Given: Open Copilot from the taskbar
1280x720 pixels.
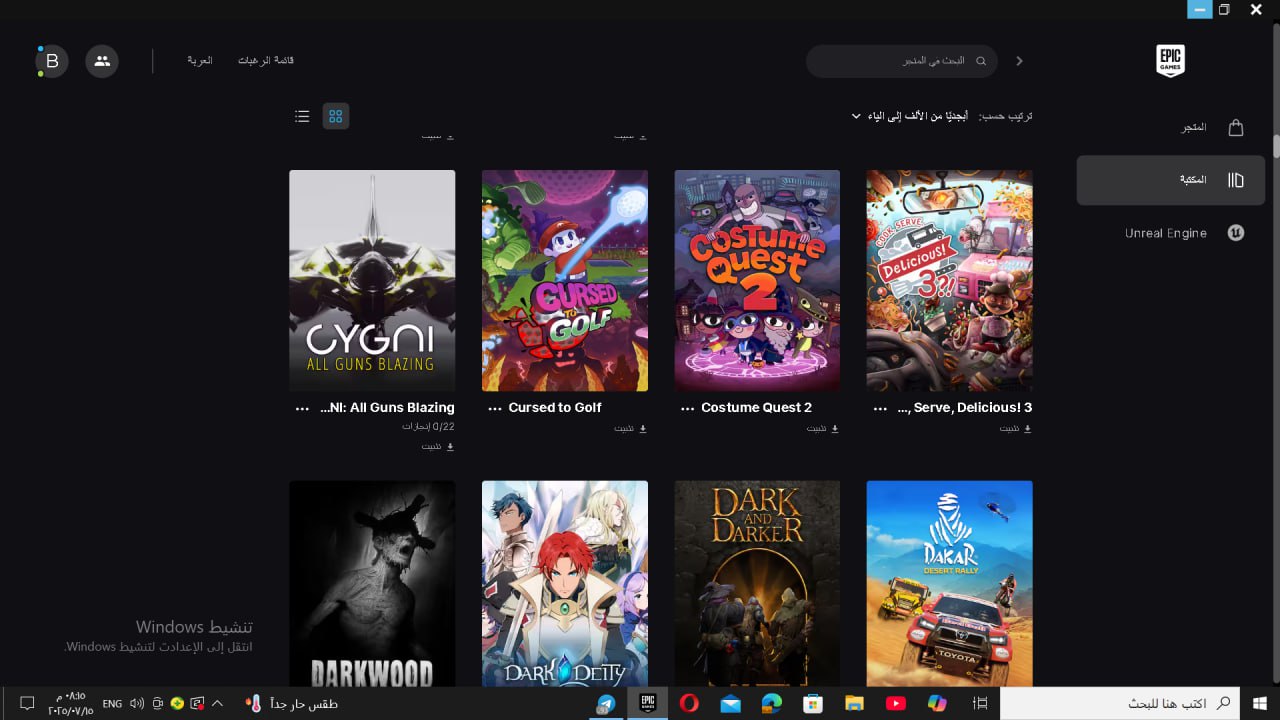Looking at the screenshot, I should [x=937, y=703].
